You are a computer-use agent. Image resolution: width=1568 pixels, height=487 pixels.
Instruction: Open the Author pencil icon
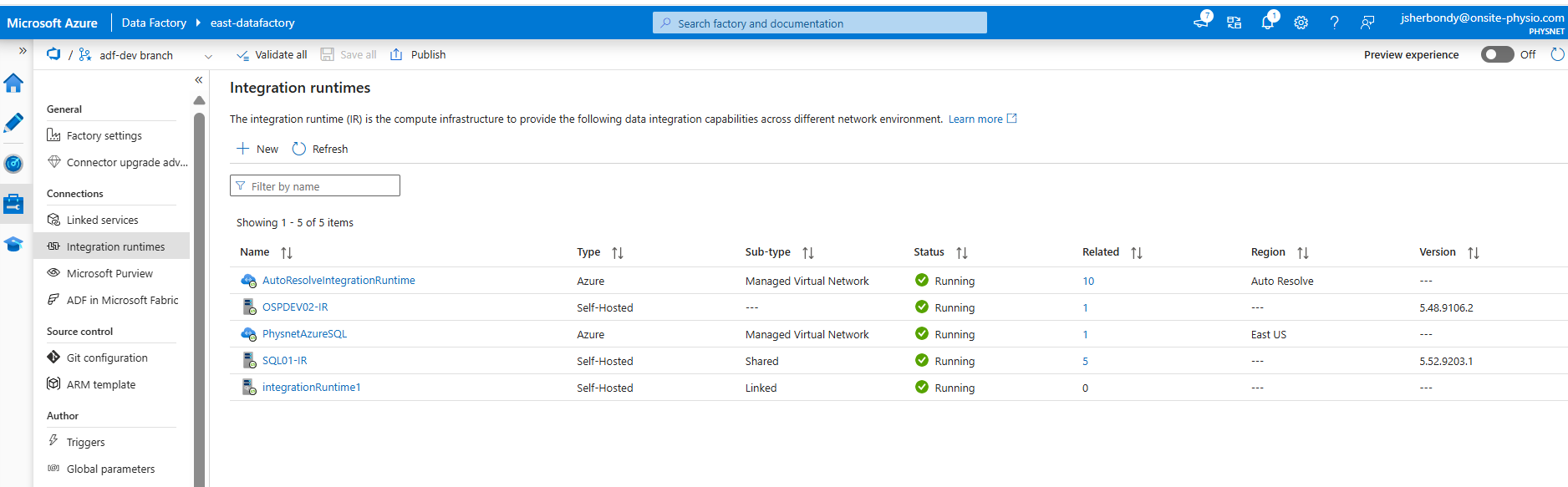[x=13, y=124]
